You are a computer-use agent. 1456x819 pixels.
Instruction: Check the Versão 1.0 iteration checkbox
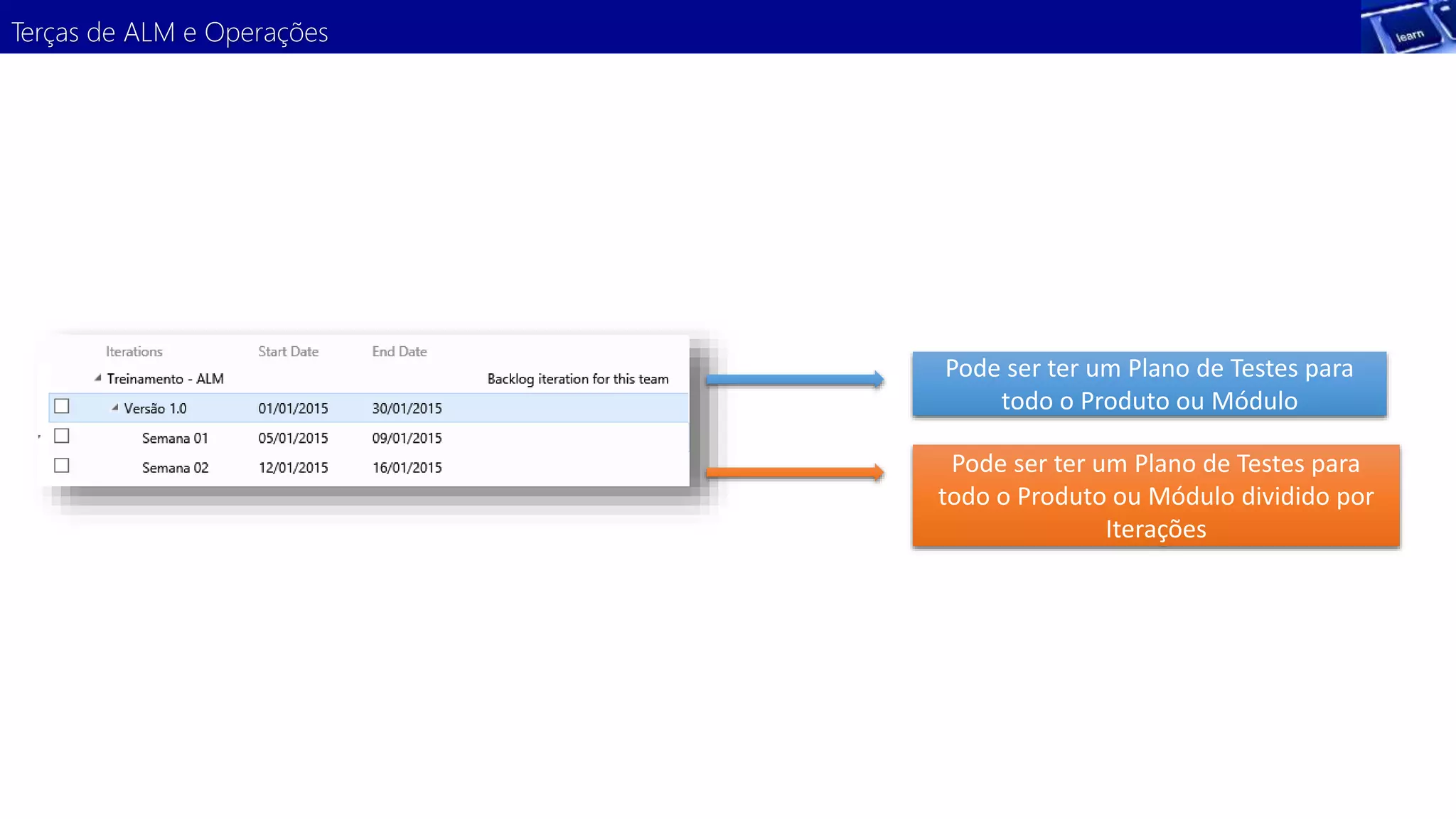pyautogui.click(x=62, y=407)
